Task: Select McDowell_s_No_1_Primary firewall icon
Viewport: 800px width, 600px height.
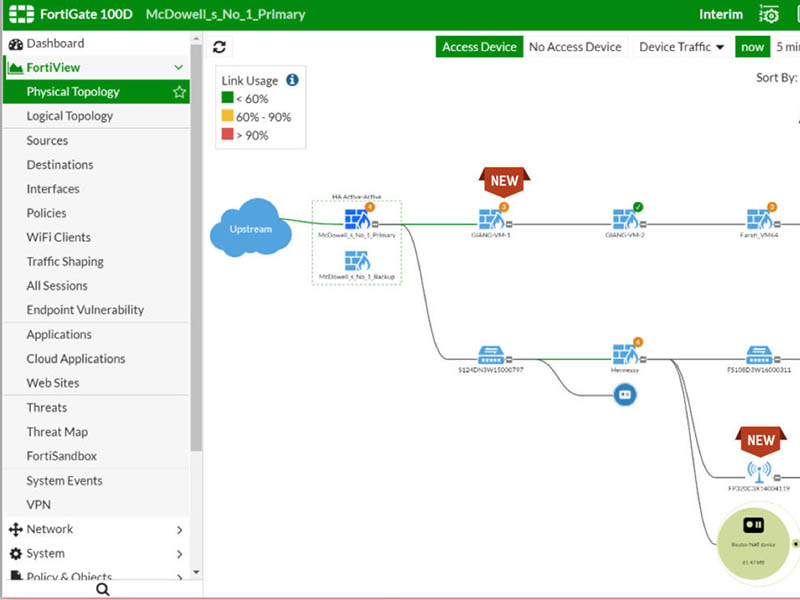Action: (357, 219)
